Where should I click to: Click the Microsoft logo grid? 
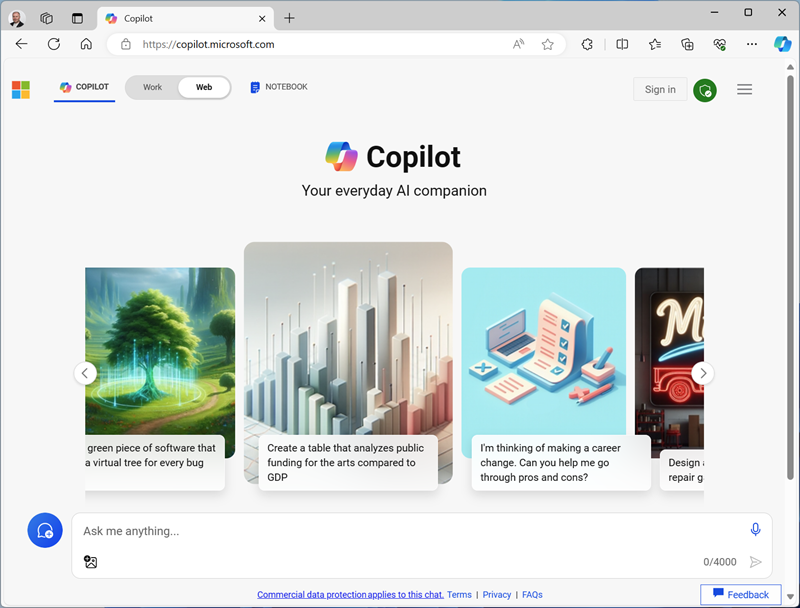(x=19, y=89)
